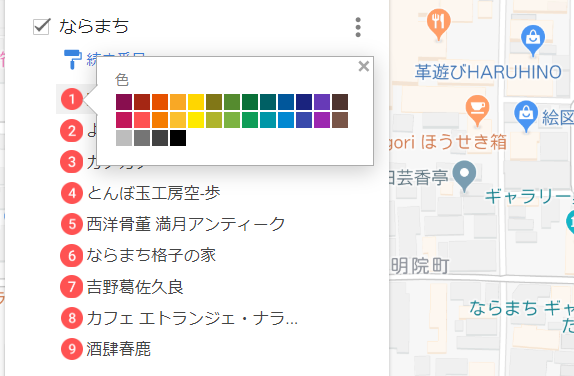This screenshot has height=376, width=574.
Task: Select marker number 3 icon
Action: pos(72,162)
